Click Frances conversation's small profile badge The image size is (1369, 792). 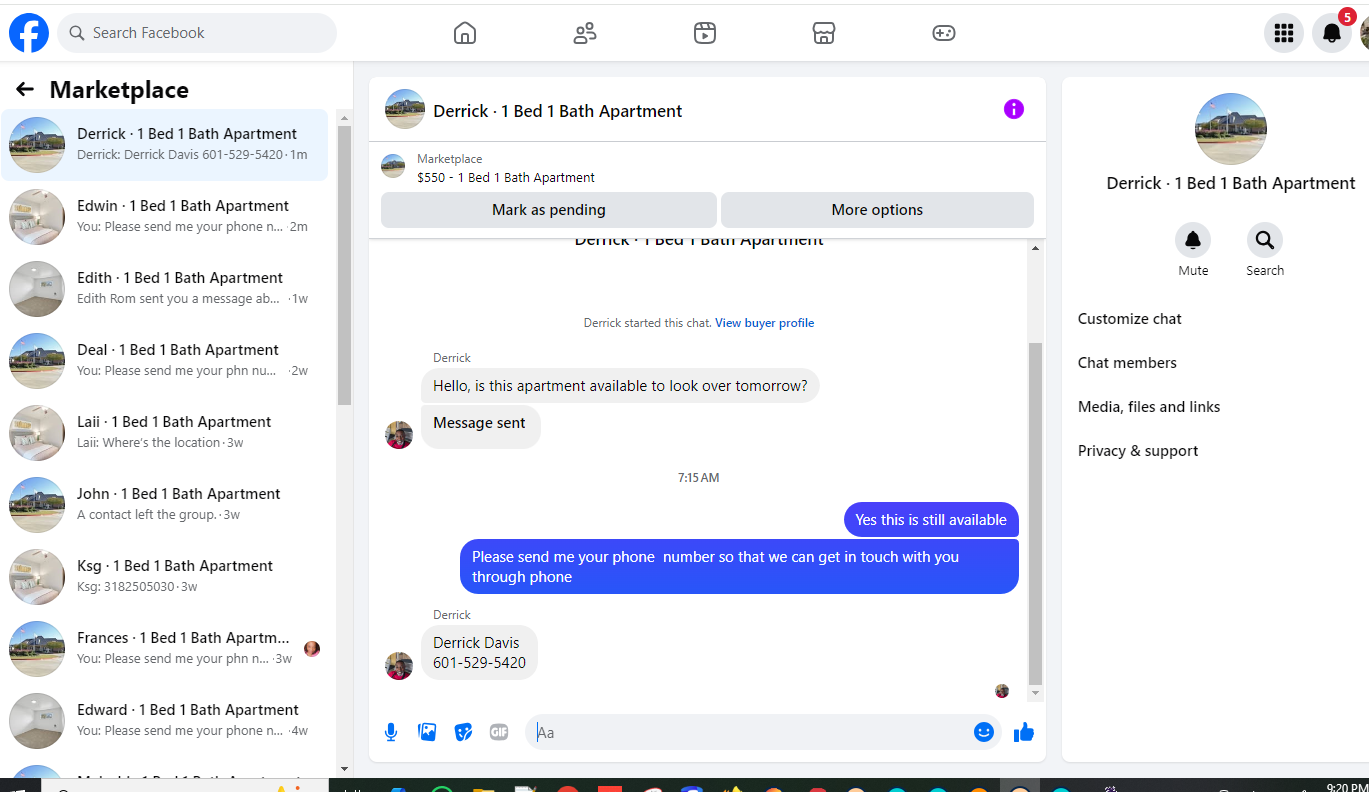(312, 648)
